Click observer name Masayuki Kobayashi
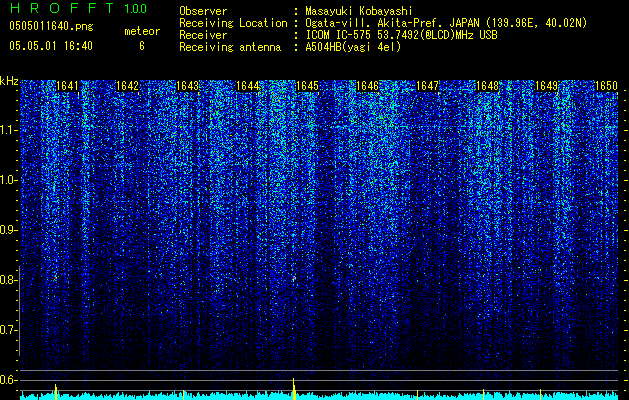This screenshot has height=400, width=629. click(359, 11)
